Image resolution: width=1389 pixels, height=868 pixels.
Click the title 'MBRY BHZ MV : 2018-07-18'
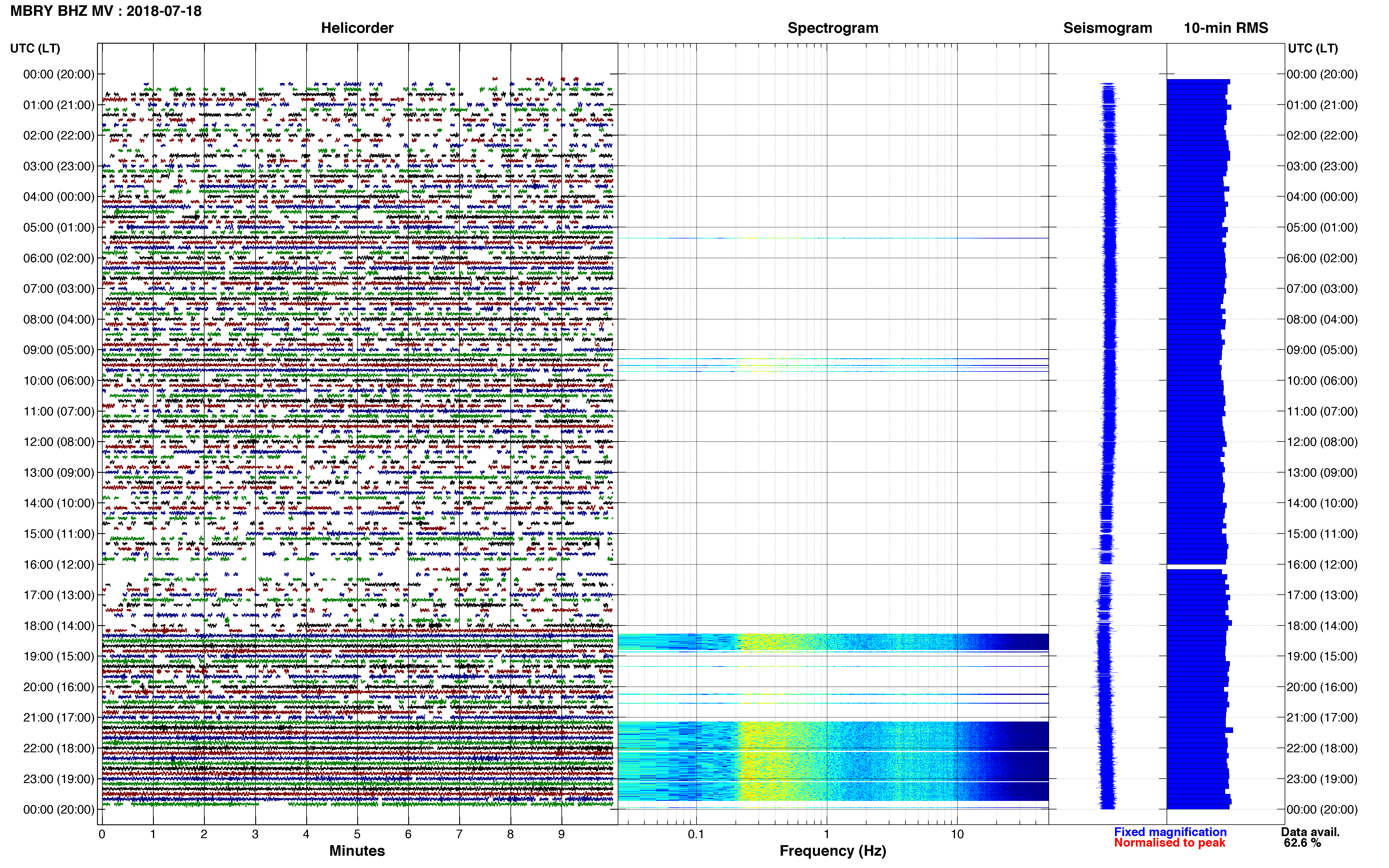tap(106, 11)
